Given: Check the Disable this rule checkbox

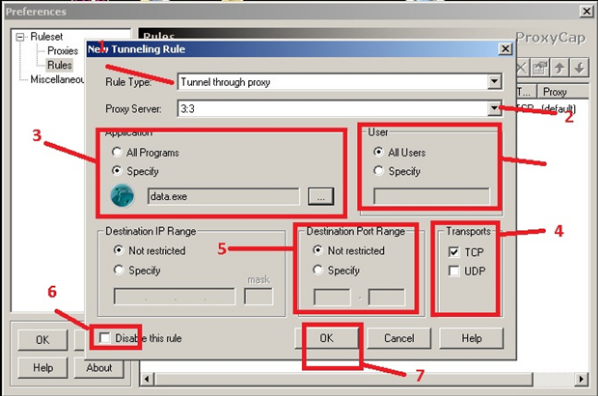Looking at the screenshot, I should coord(104,338).
